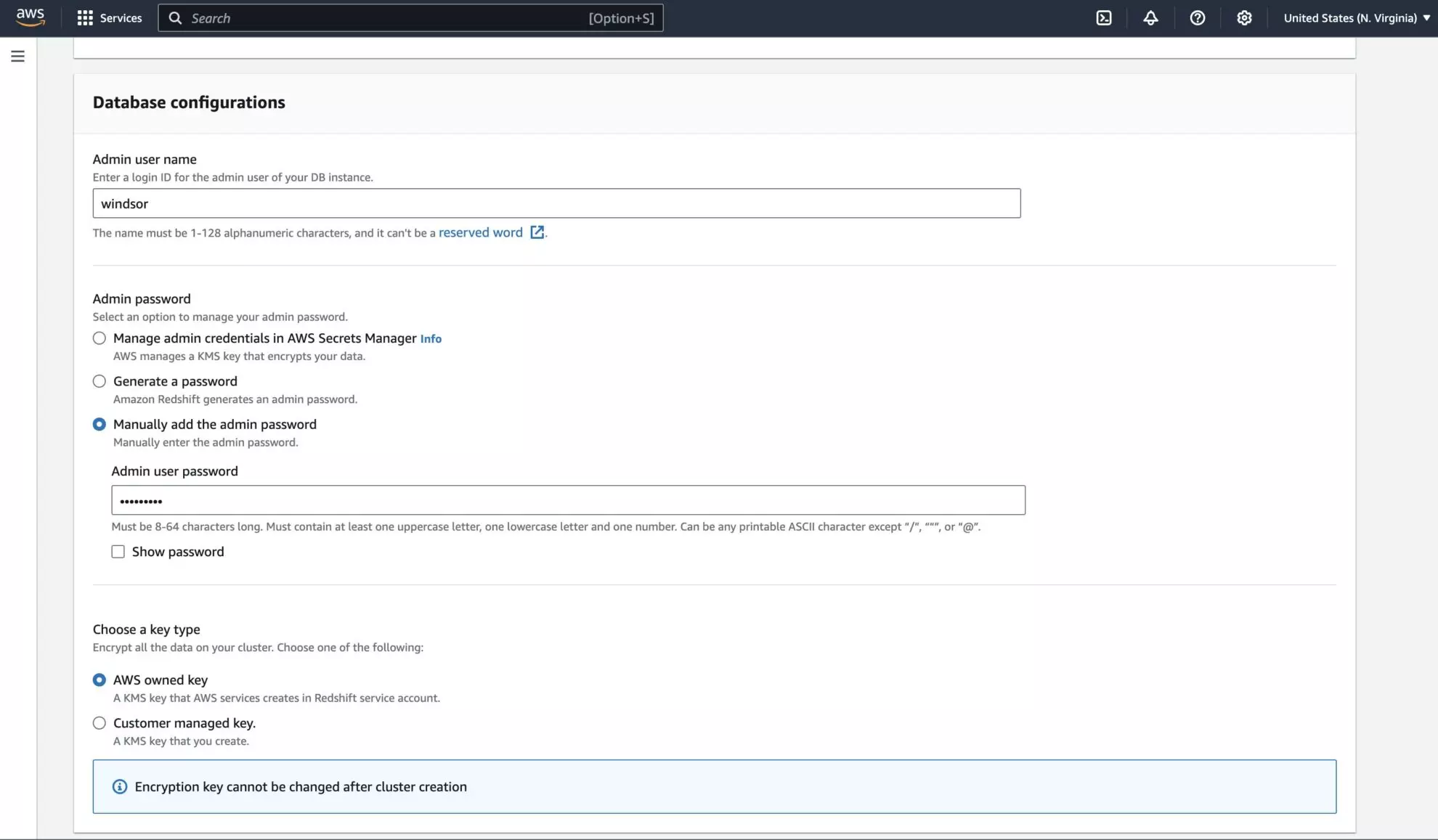Select AWS owned key option
Image resolution: width=1438 pixels, height=840 pixels.
(99, 680)
